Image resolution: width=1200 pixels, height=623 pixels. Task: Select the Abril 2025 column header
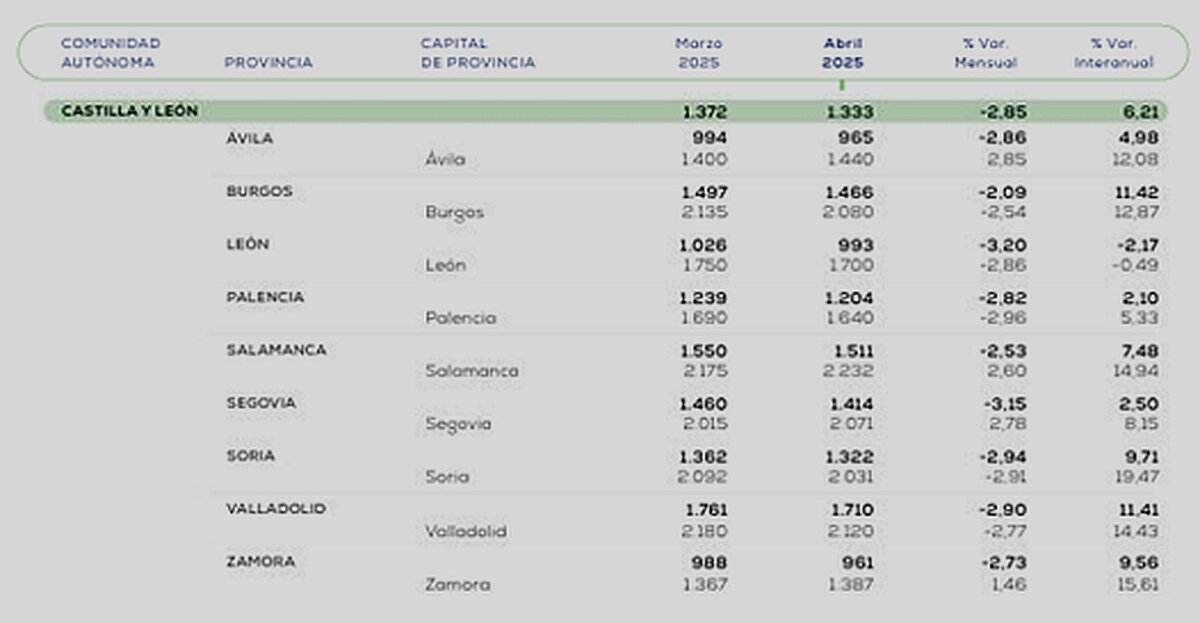[842, 53]
